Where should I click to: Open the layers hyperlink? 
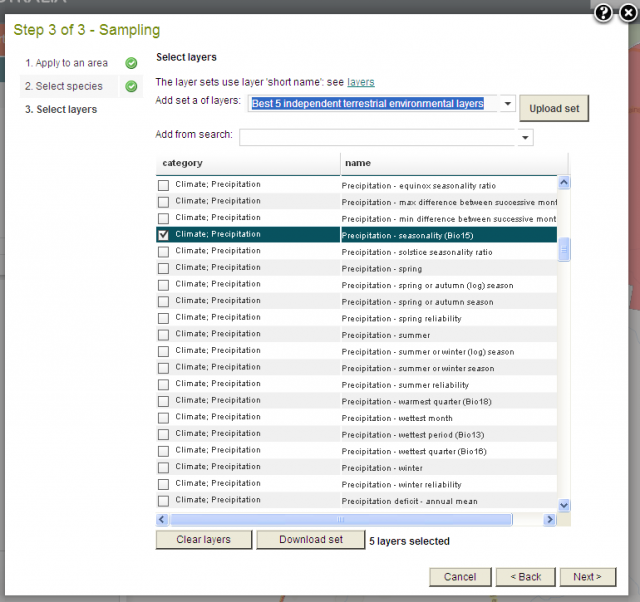[361, 82]
